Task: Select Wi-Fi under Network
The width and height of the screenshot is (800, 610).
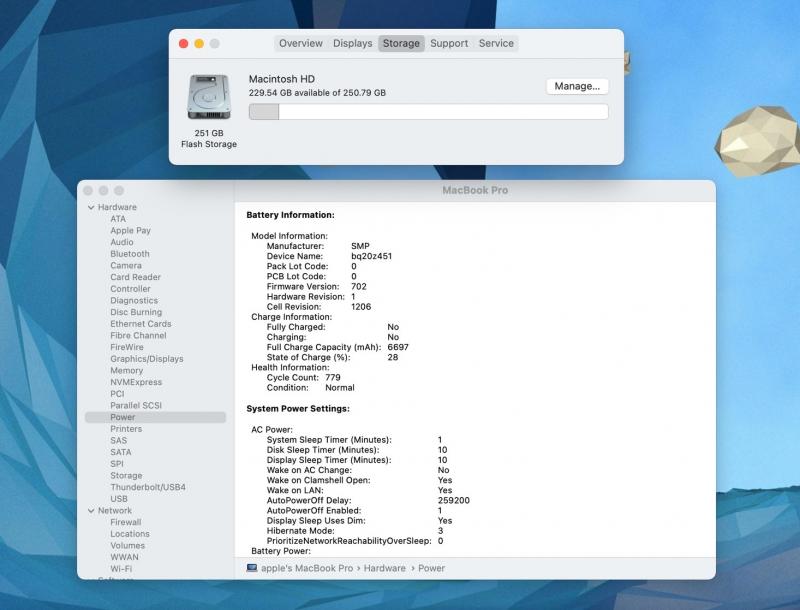Action: click(x=121, y=569)
